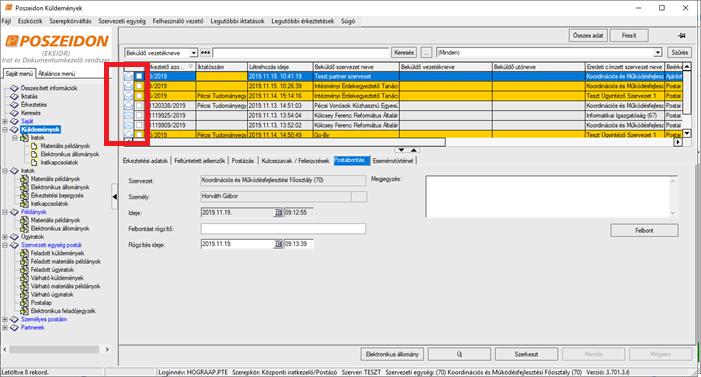Open the Szerepkörváltás menu

(70, 21)
